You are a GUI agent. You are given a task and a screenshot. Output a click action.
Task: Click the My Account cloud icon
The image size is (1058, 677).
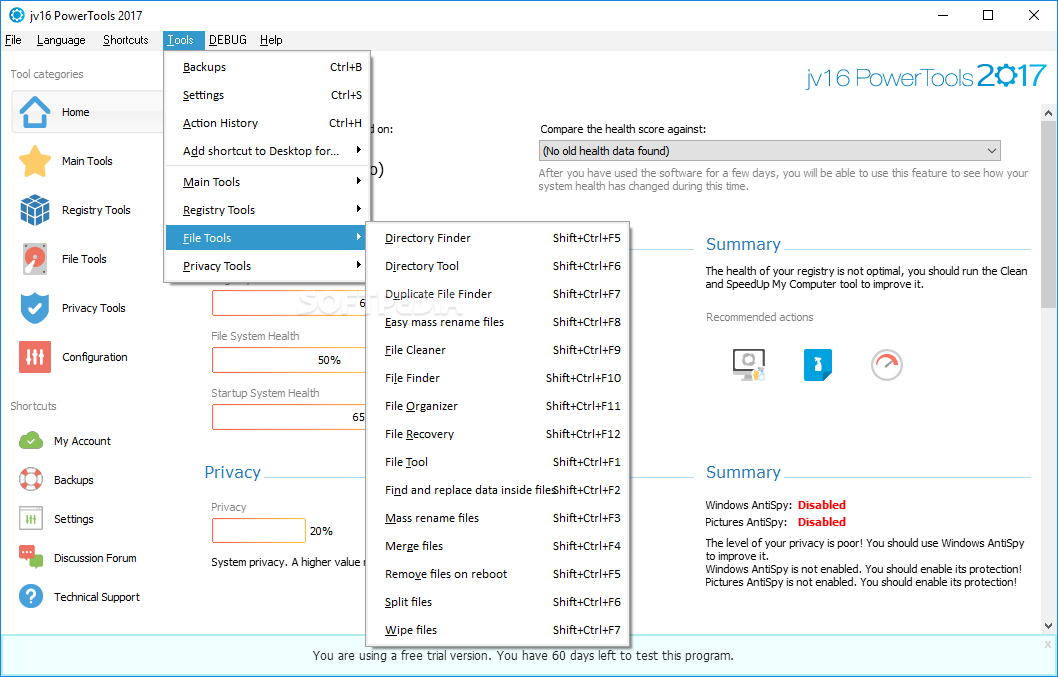point(30,441)
